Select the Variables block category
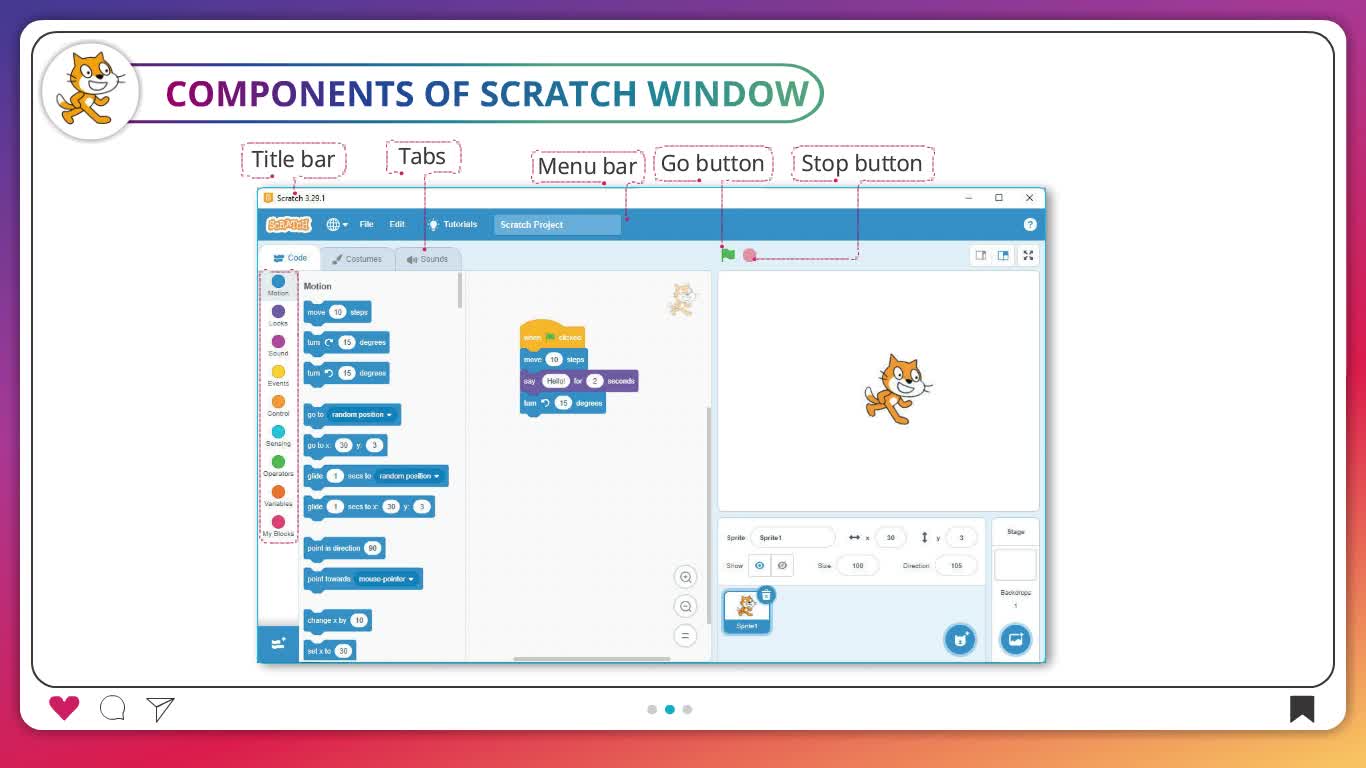This screenshot has height=768, width=1366. click(x=278, y=496)
